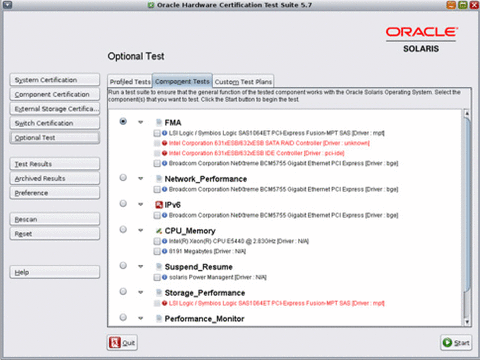Viewport: 480px width, 360px height.
Task: Open Archived Results
Action: click(x=55, y=178)
